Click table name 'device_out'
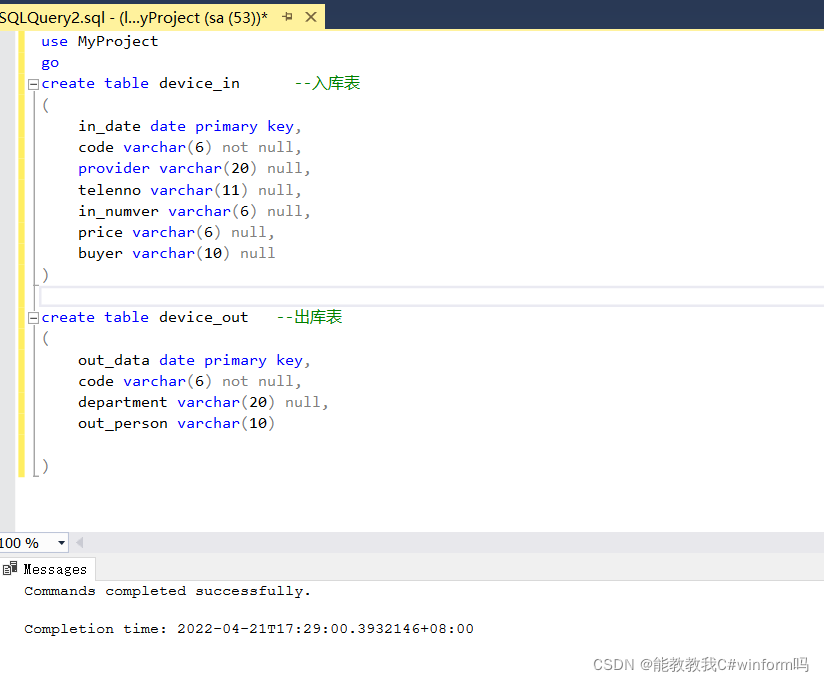 click(x=203, y=317)
